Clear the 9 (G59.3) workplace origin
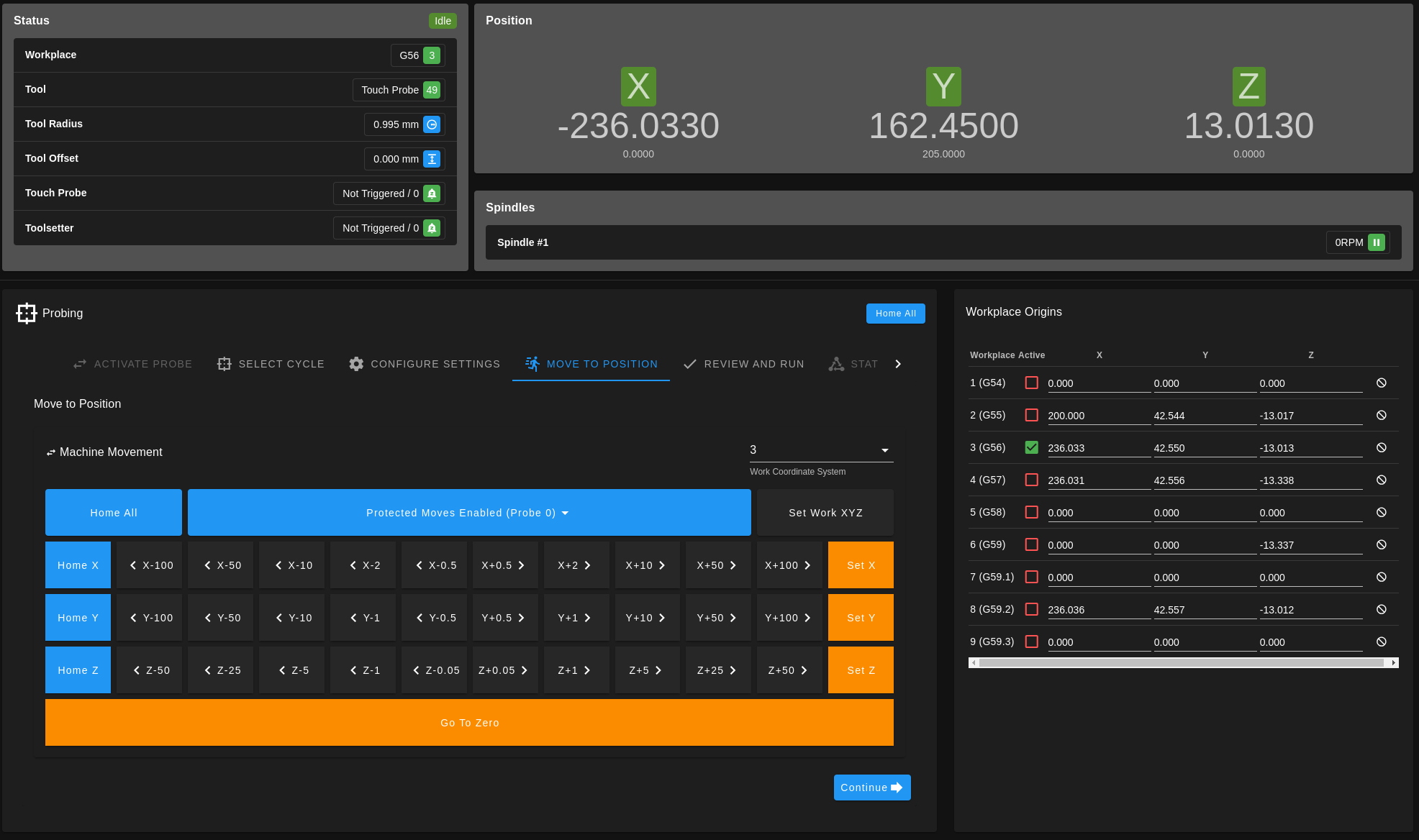The height and width of the screenshot is (840, 1419). [1382, 642]
